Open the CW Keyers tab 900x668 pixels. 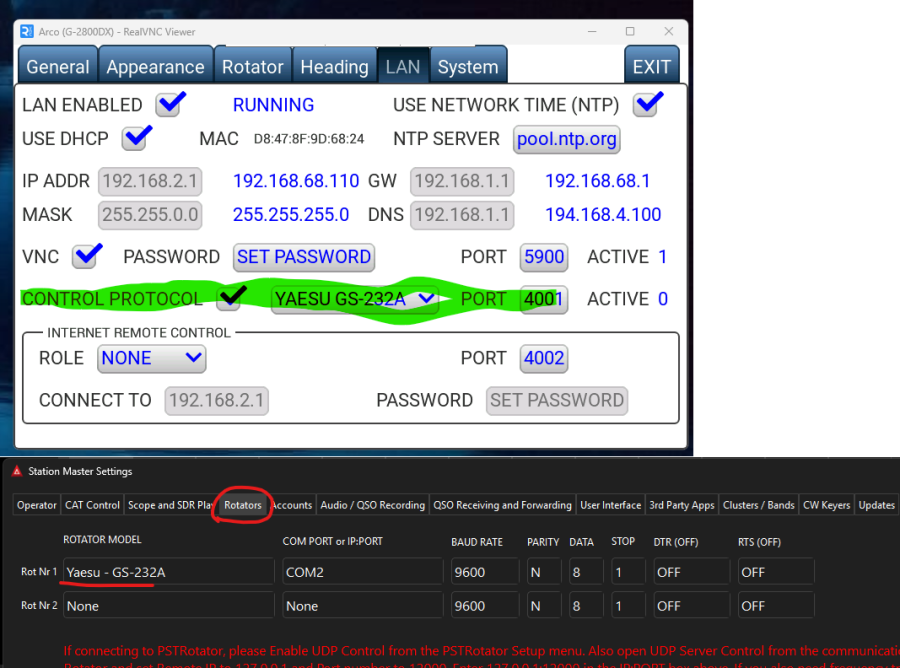(827, 505)
